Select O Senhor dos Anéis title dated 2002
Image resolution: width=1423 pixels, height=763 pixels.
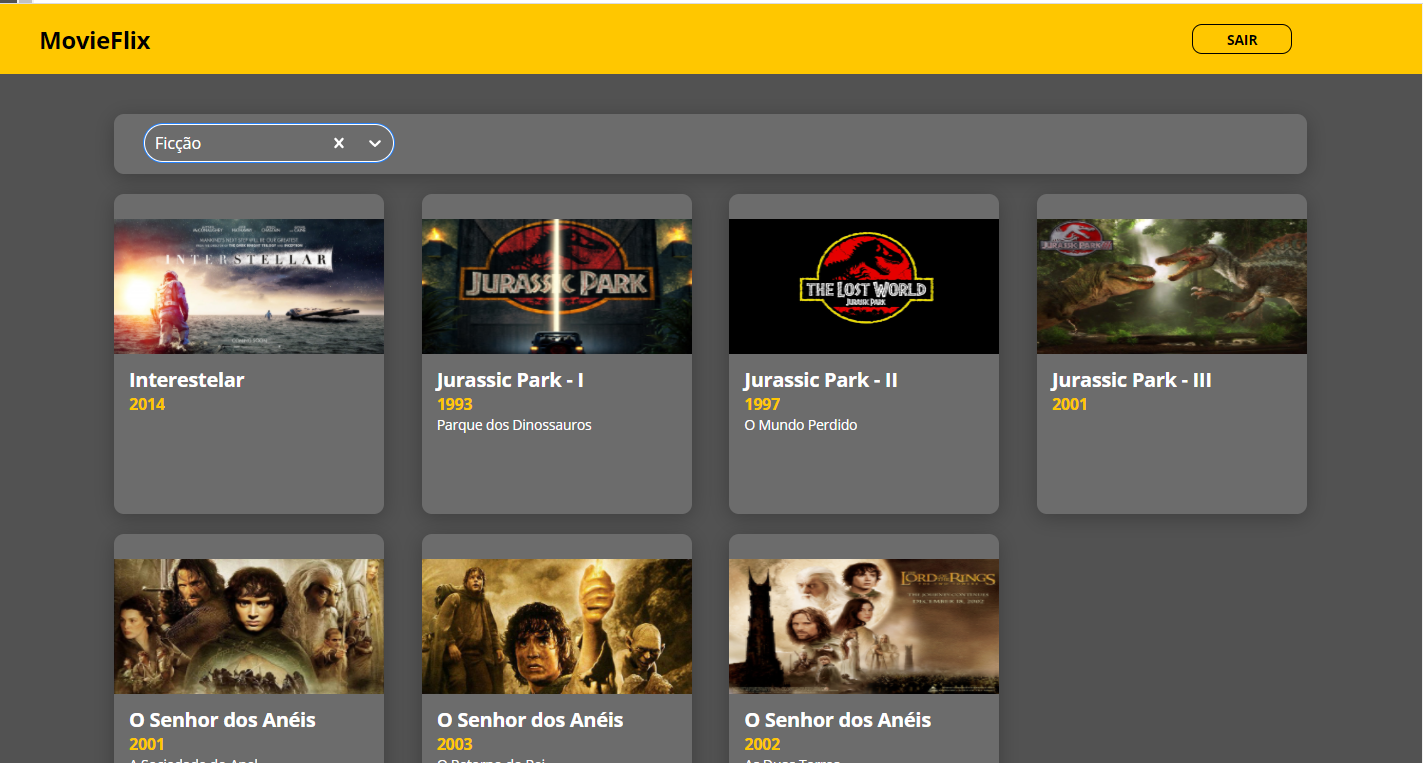coord(838,720)
